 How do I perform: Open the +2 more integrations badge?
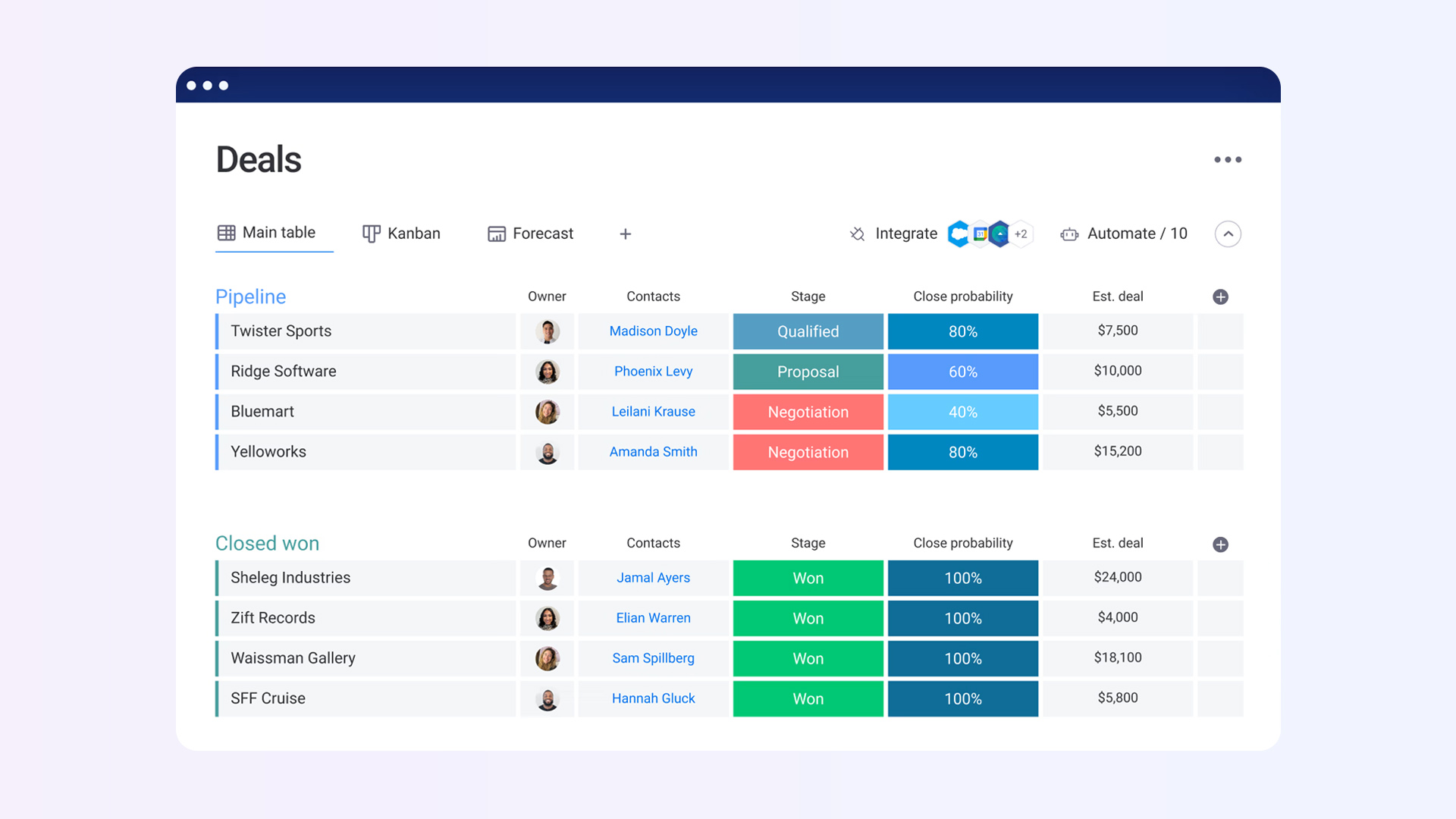point(1021,234)
